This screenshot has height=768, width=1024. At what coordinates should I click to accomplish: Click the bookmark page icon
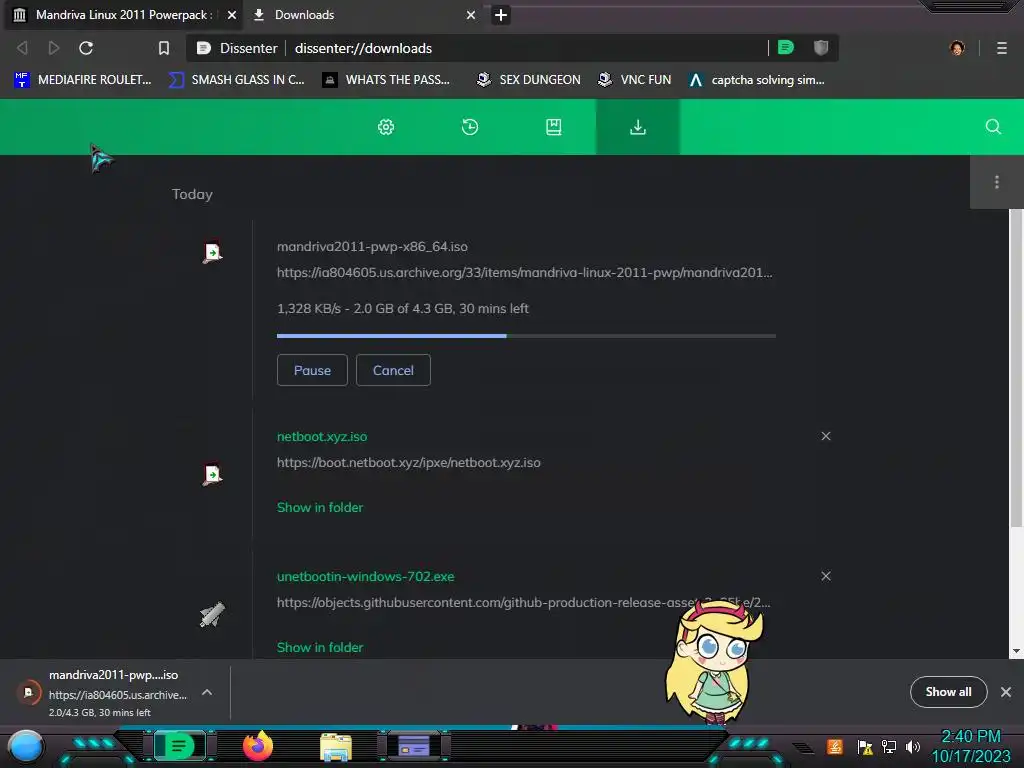pyautogui.click(x=164, y=48)
